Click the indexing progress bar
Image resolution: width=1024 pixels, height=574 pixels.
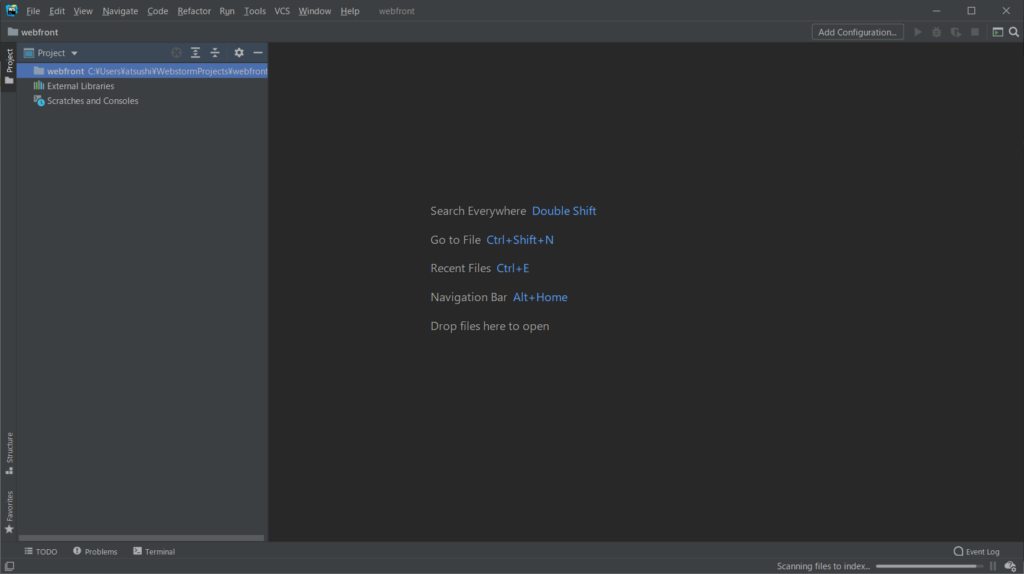tap(929, 567)
